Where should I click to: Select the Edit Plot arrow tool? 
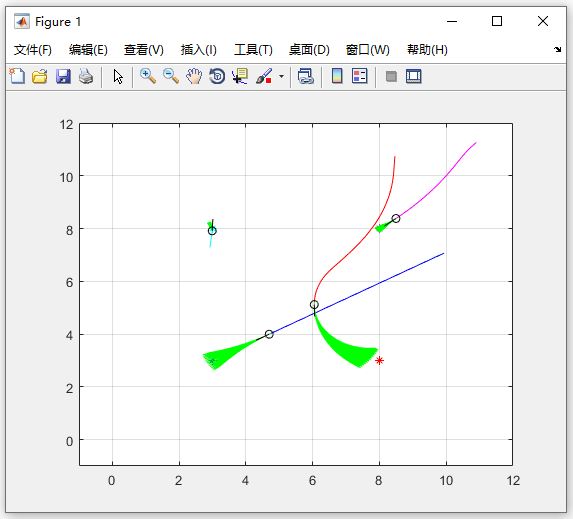tap(118, 77)
